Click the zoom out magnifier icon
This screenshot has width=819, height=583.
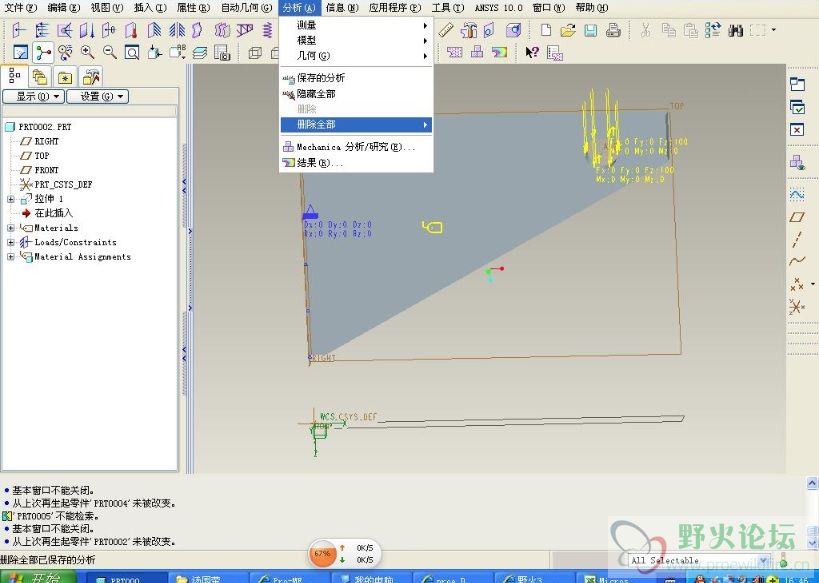pos(109,52)
